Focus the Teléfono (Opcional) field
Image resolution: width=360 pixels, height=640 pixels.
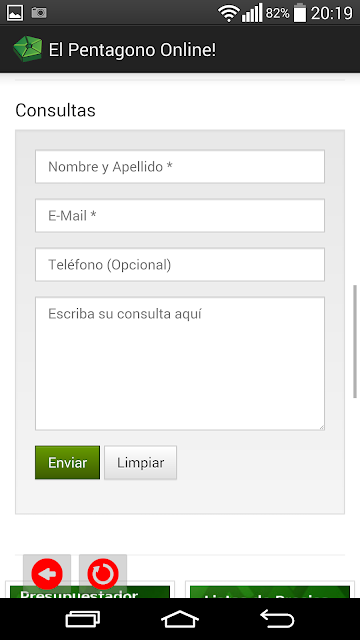[x=180, y=264]
